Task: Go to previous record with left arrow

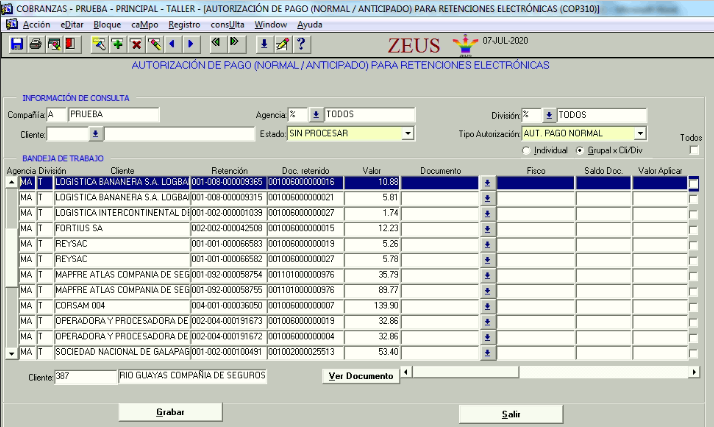Action: pyautogui.click(x=172, y=44)
